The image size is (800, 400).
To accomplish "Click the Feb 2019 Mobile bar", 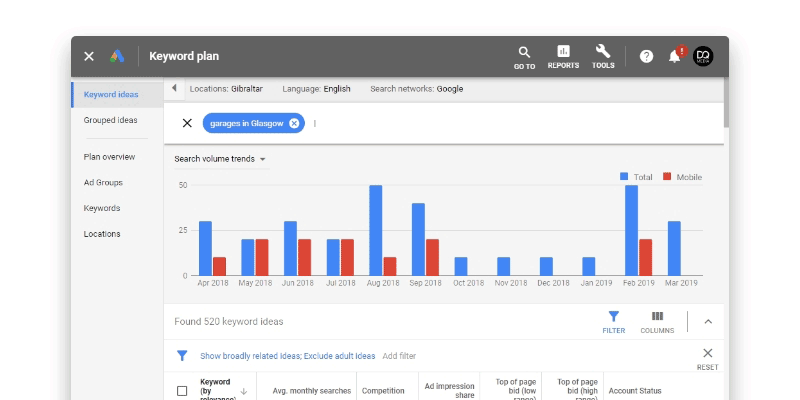I will (645, 257).
